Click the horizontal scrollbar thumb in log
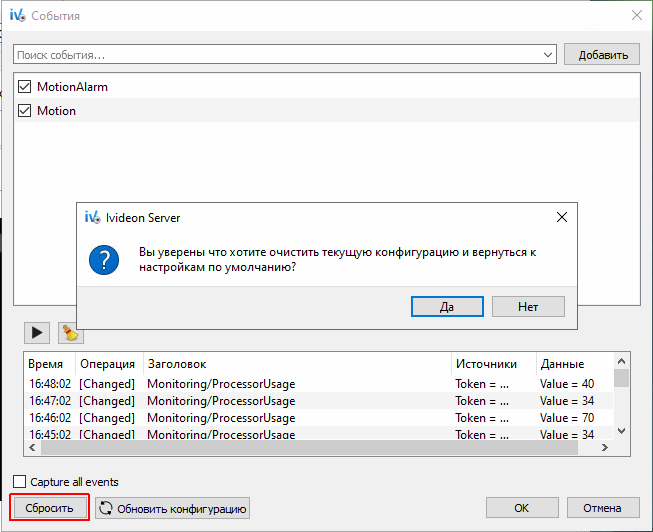This screenshot has width=653, height=532. coord(309,447)
